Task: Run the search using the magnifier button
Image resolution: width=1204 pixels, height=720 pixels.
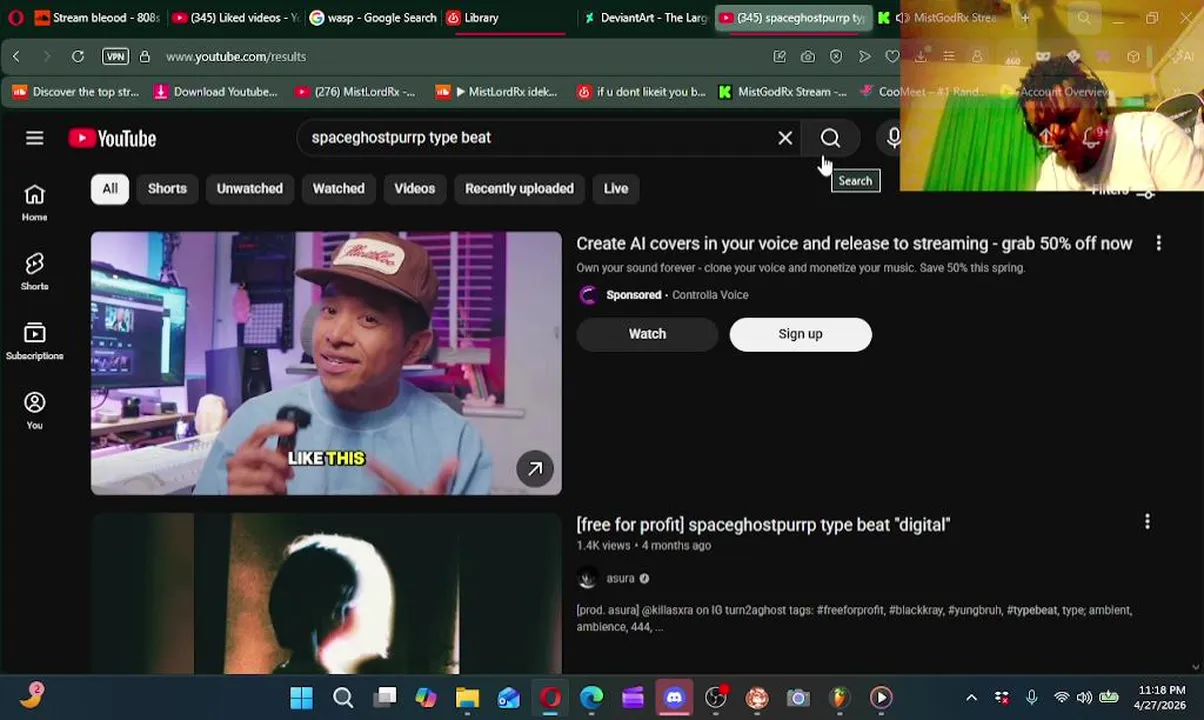Action: pos(830,138)
